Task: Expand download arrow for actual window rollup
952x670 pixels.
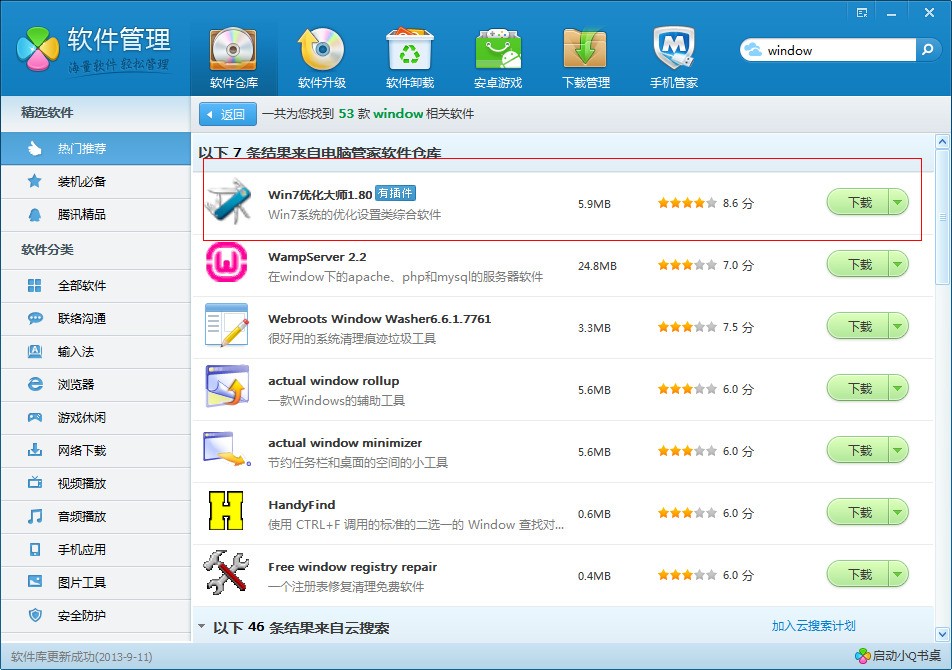Action: tap(899, 388)
